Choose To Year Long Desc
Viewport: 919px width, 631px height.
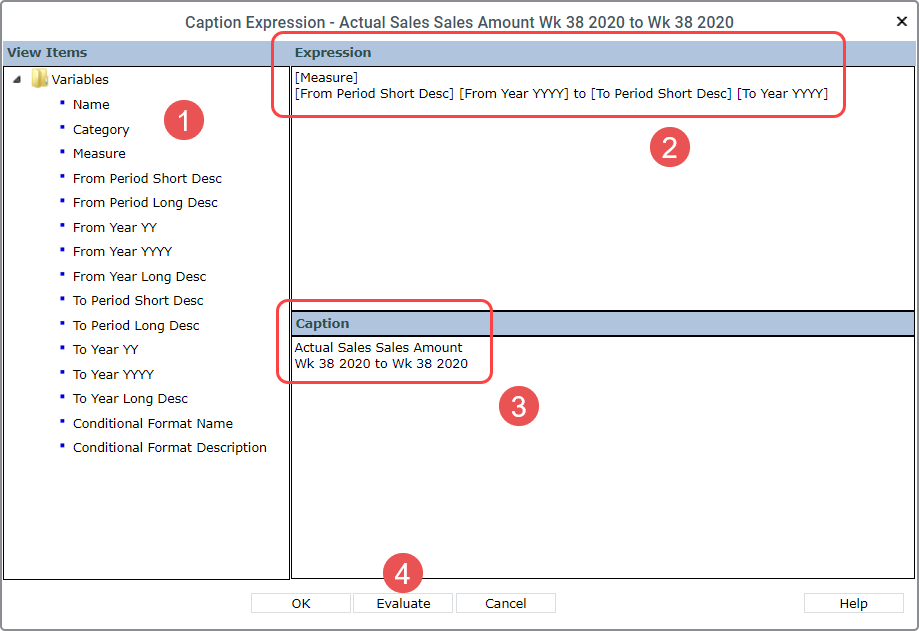tap(130, 398)
